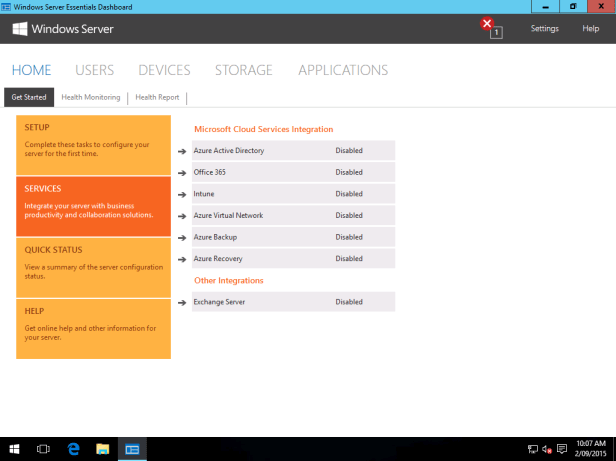Select the SETUP task category

(x=93, y=145)
